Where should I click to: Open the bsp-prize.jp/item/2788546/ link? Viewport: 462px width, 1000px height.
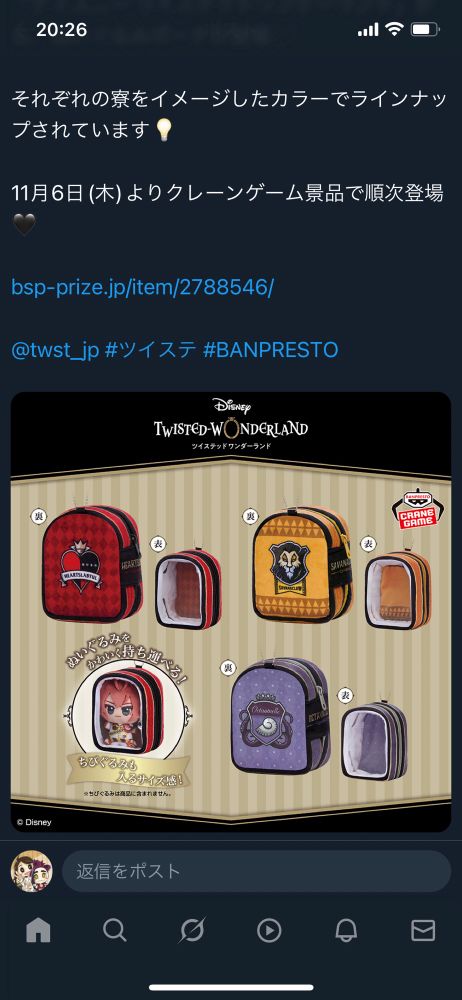tap(142, 288)
